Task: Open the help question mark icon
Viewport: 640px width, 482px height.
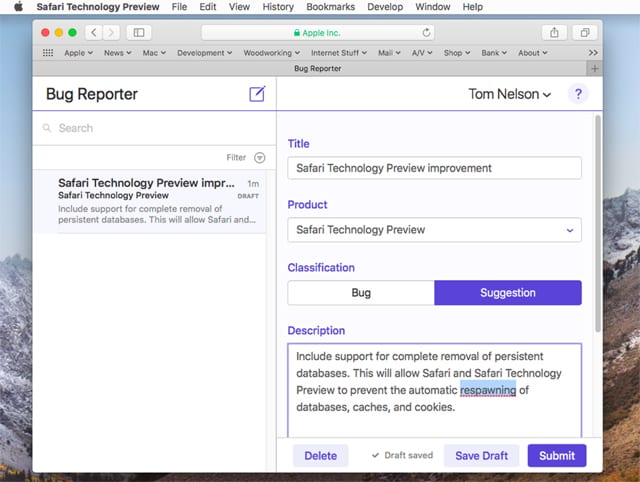Action: [x=578, y=95]
